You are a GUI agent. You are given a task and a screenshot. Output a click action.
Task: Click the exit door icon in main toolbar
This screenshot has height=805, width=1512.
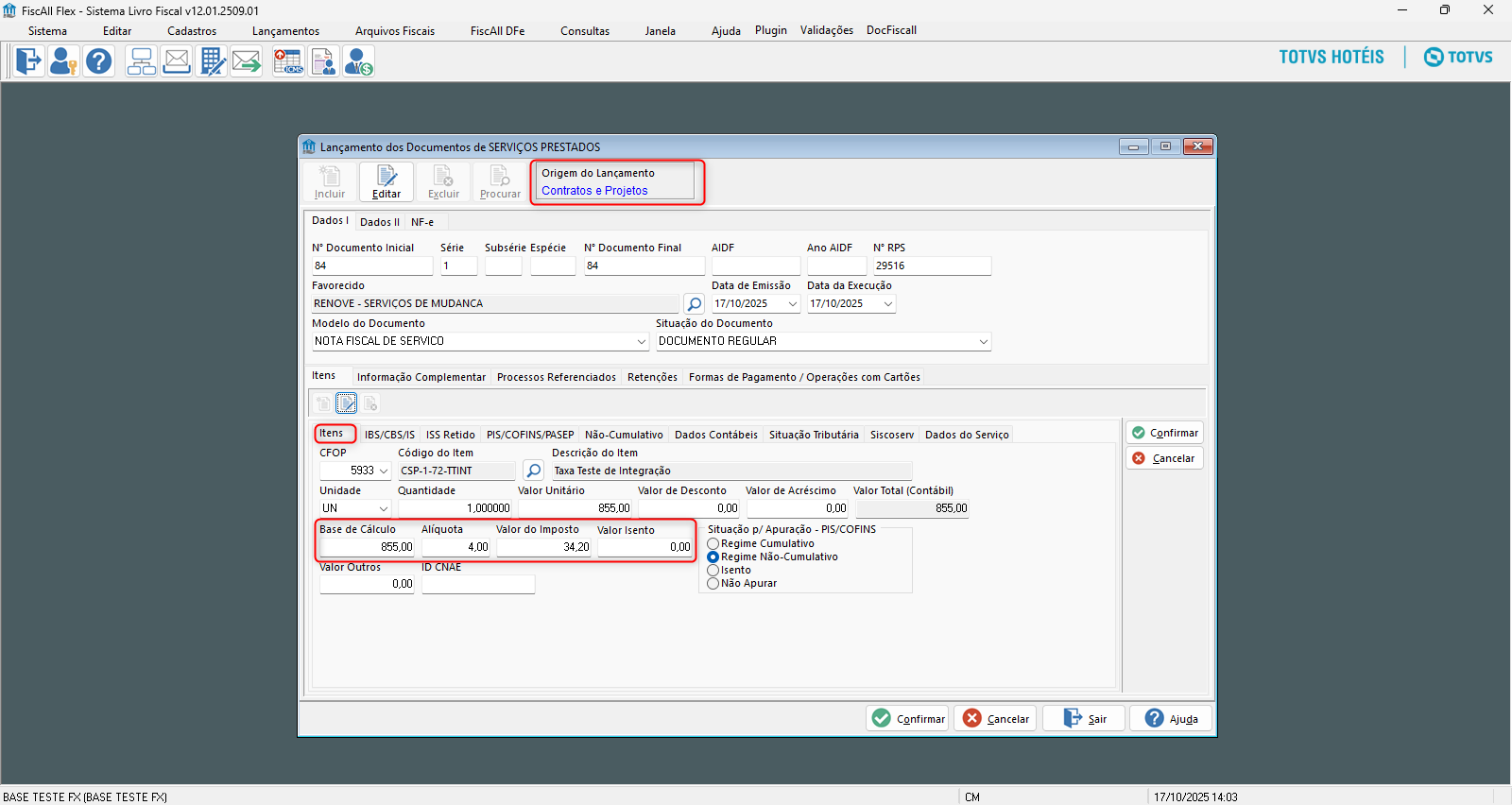pos(28,61)
